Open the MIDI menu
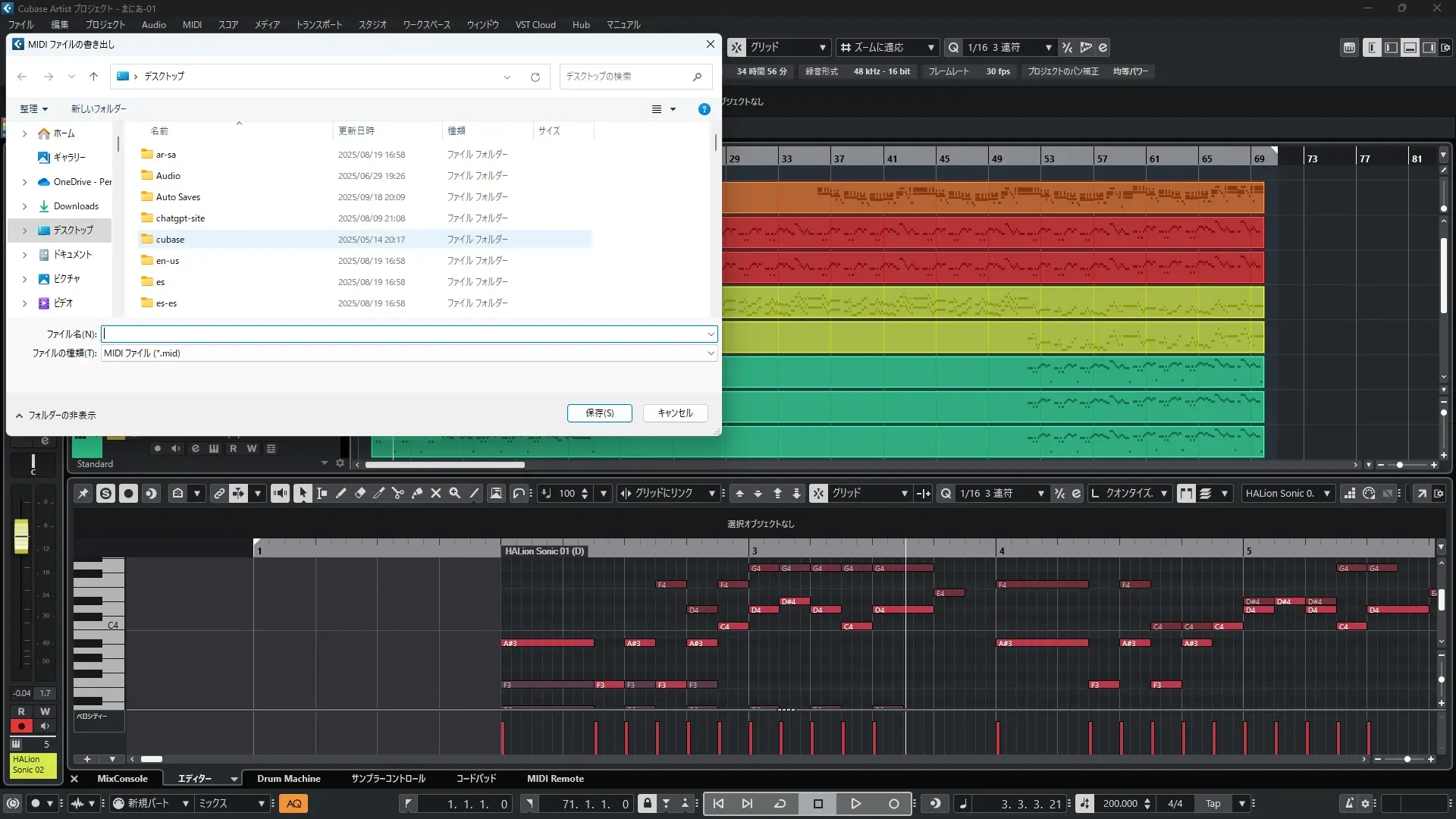 click(x=192, y=24)
